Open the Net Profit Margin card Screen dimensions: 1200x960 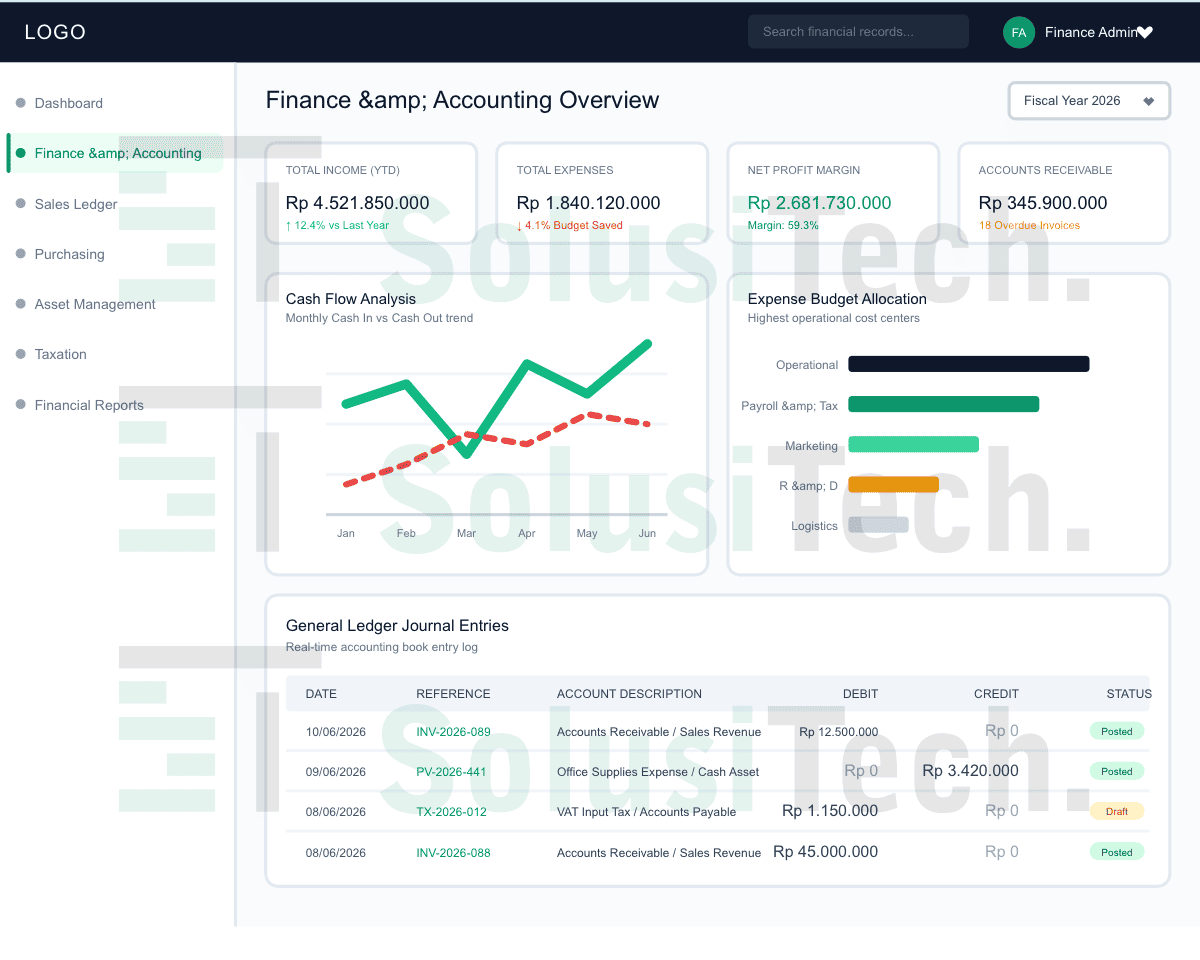[x=833, y=193]
